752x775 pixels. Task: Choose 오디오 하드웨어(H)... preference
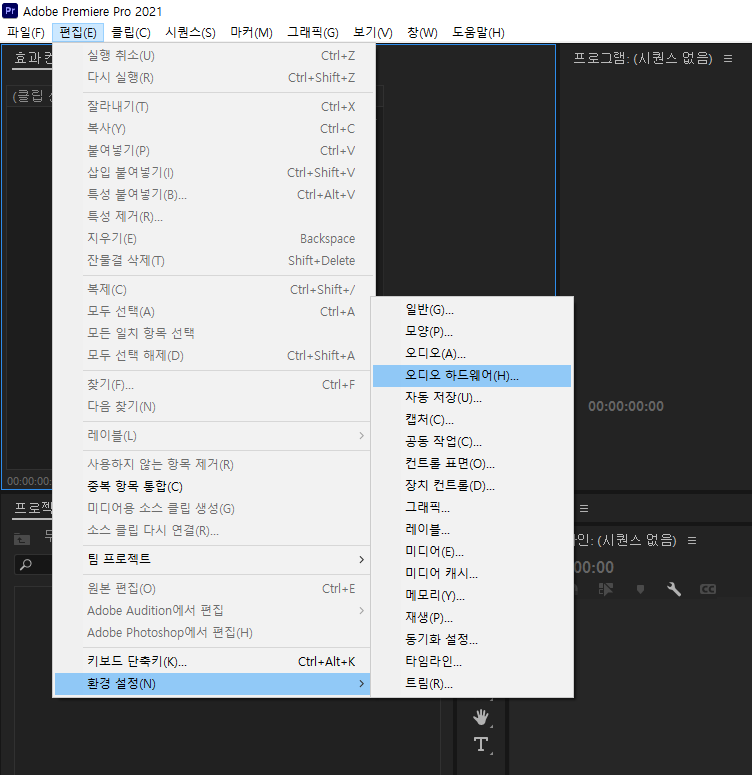(x=472, y=376)
